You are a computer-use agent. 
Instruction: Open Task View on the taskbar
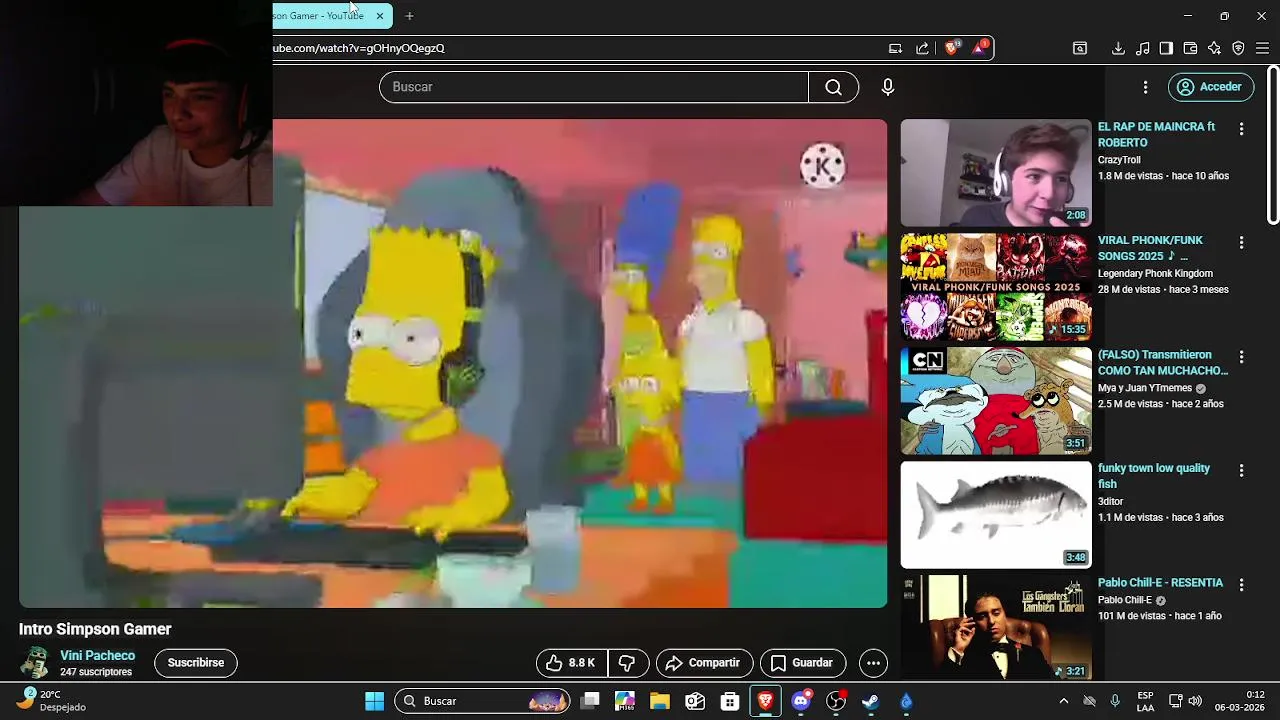tap(590, 701)
